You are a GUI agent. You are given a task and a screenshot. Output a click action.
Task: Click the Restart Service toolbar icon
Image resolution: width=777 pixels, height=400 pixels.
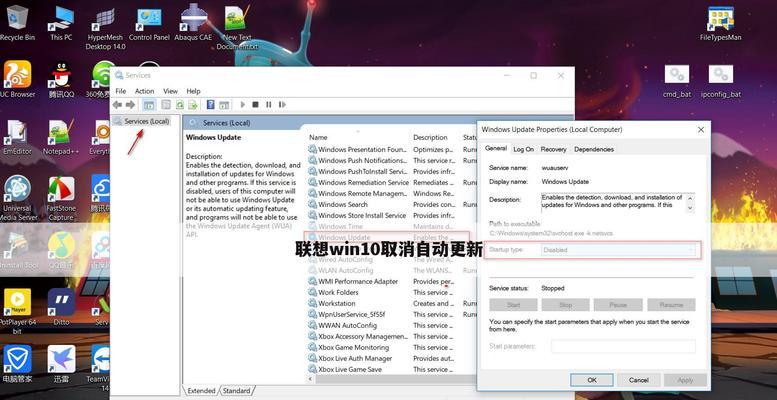(x=282, y=105)
